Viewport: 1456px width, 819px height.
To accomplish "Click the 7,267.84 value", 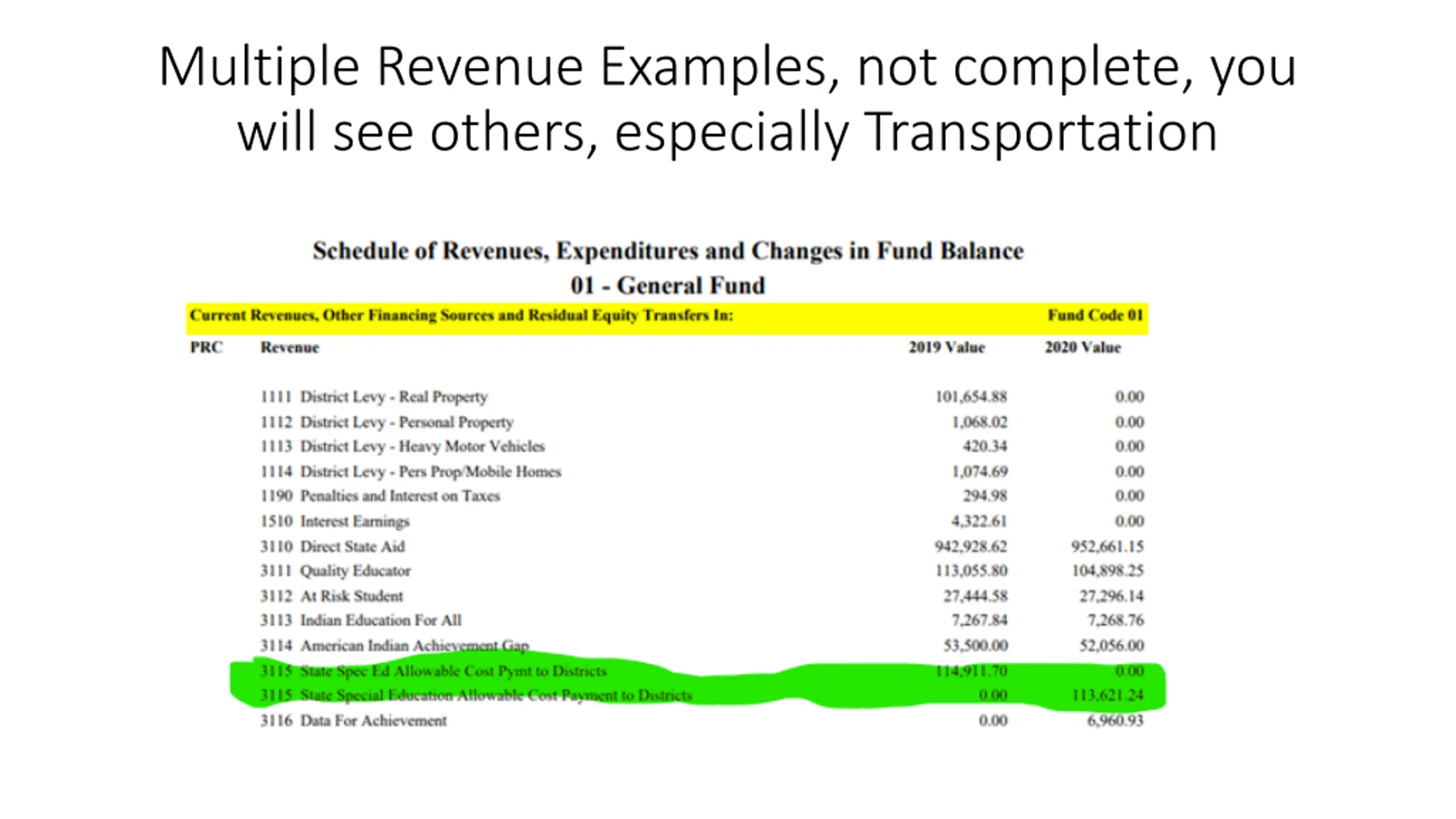I will [x=979, y=620].
